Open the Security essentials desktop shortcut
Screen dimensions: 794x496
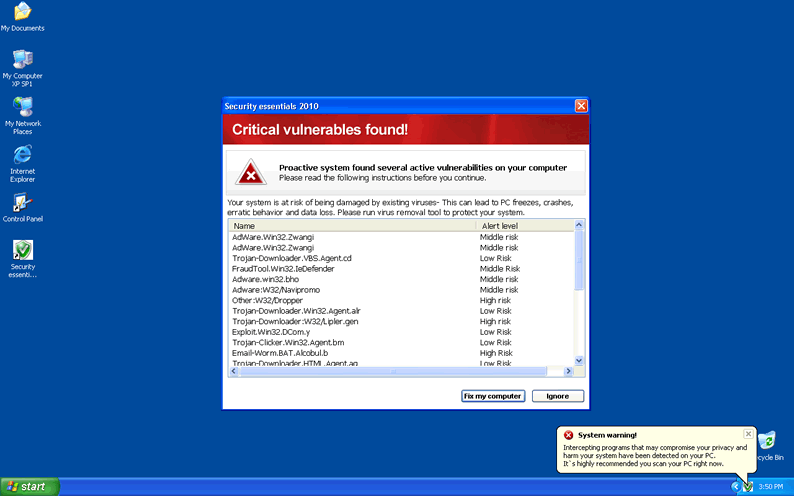click(x=22, y=251)
